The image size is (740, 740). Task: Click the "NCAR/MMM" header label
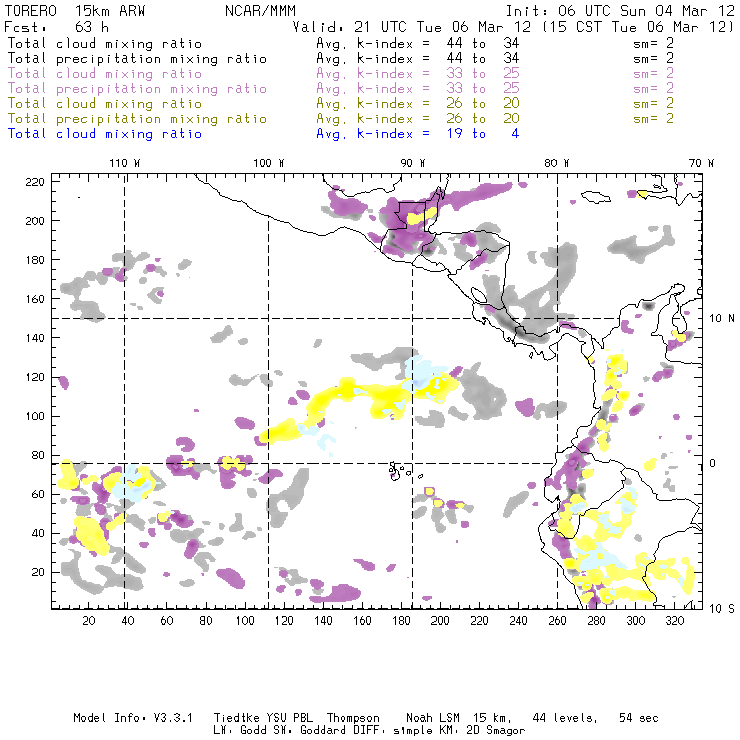[x=261, y=11]
